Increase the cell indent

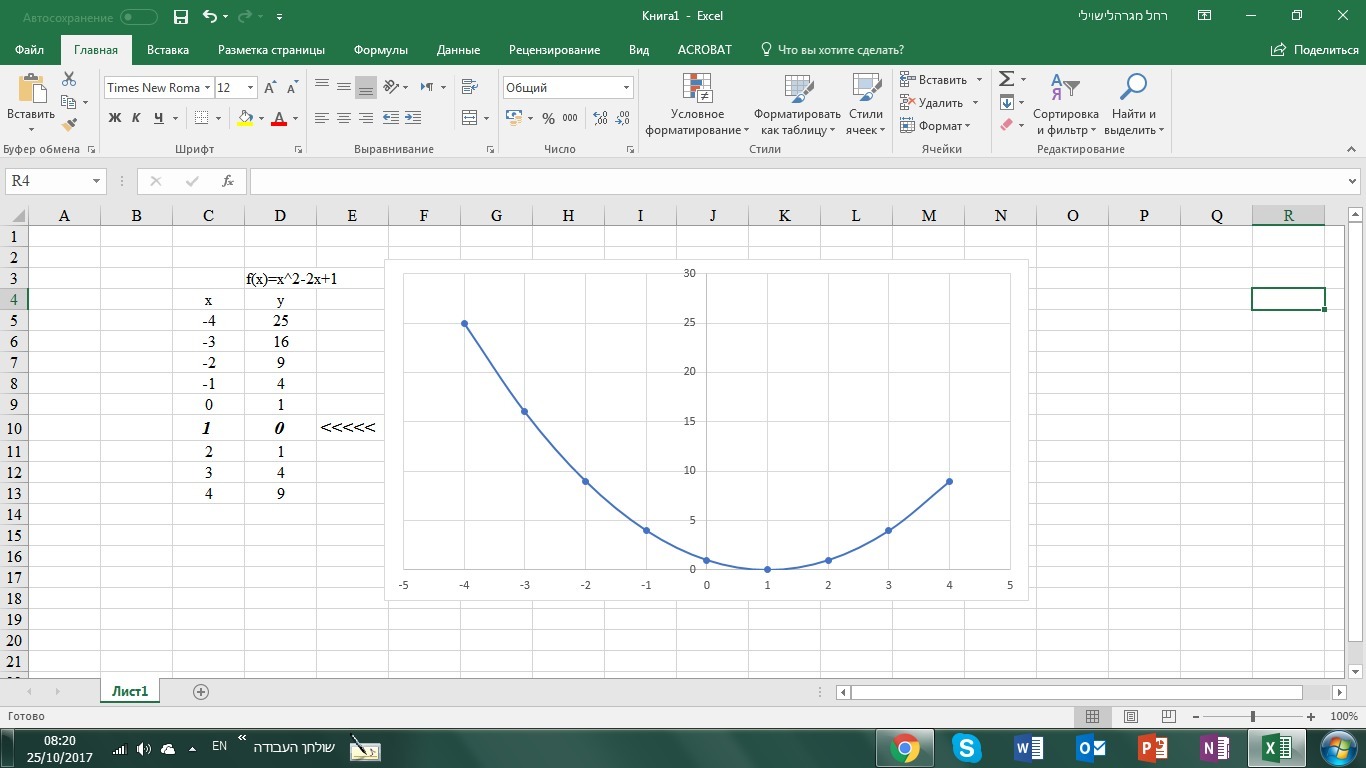[413, 118]
